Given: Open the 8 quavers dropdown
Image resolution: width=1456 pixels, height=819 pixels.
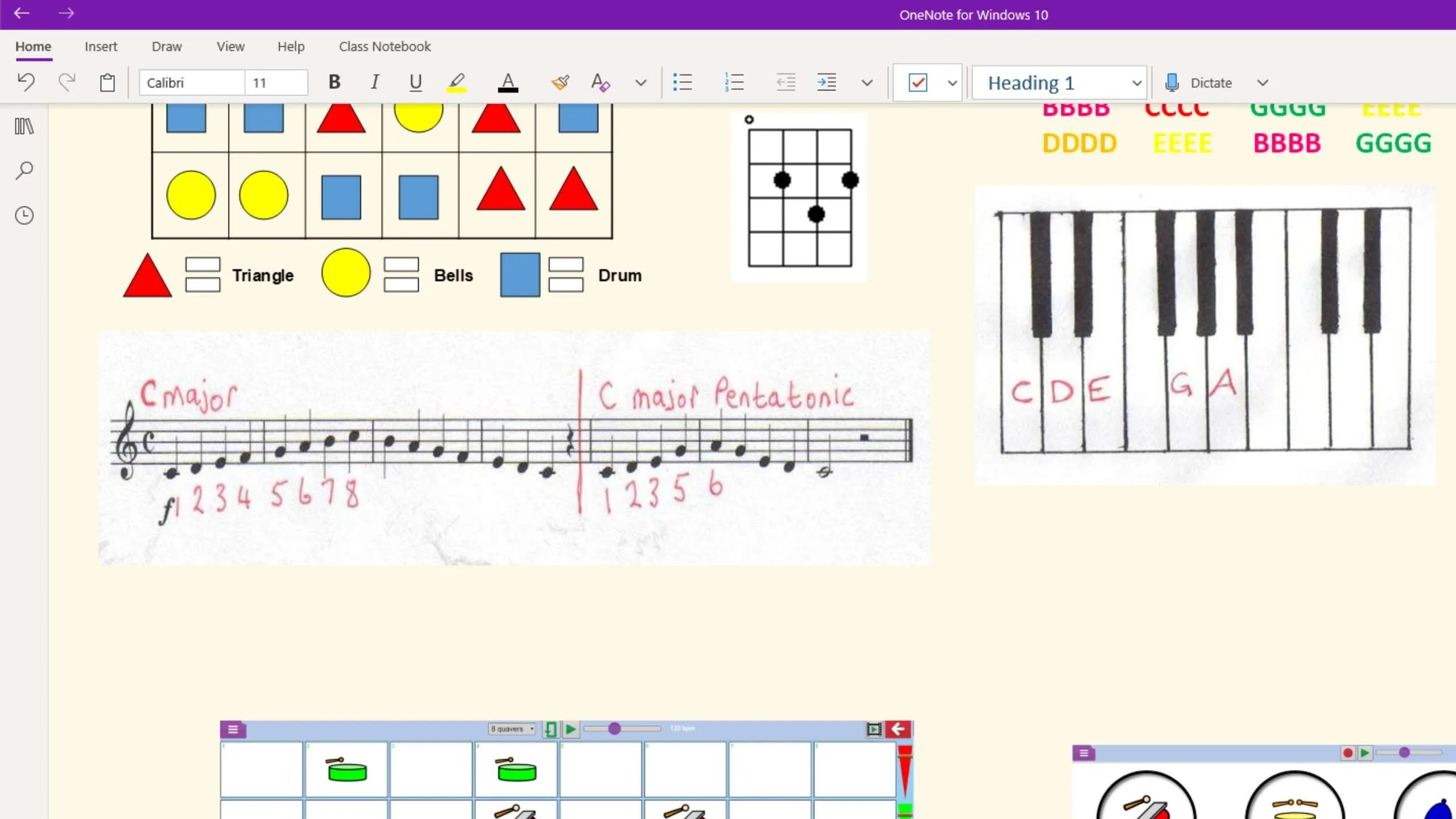Looking at the screenshot, I should (512, 729).
